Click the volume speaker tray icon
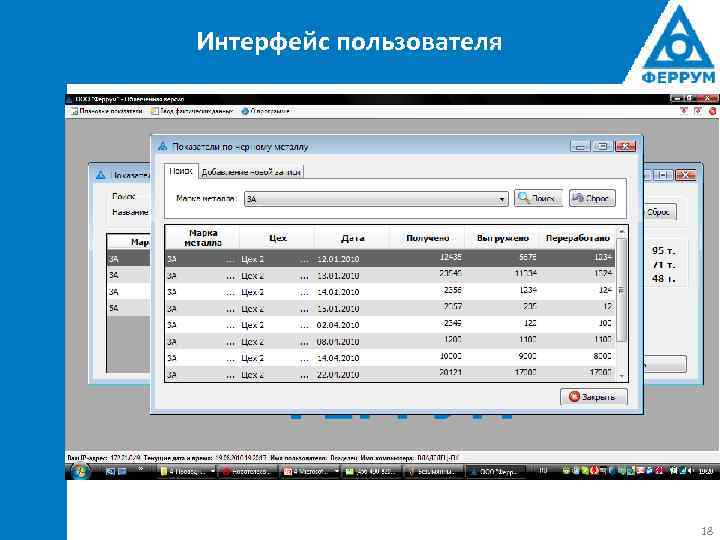This screenshot has width=720, height=540. point(689,471)
